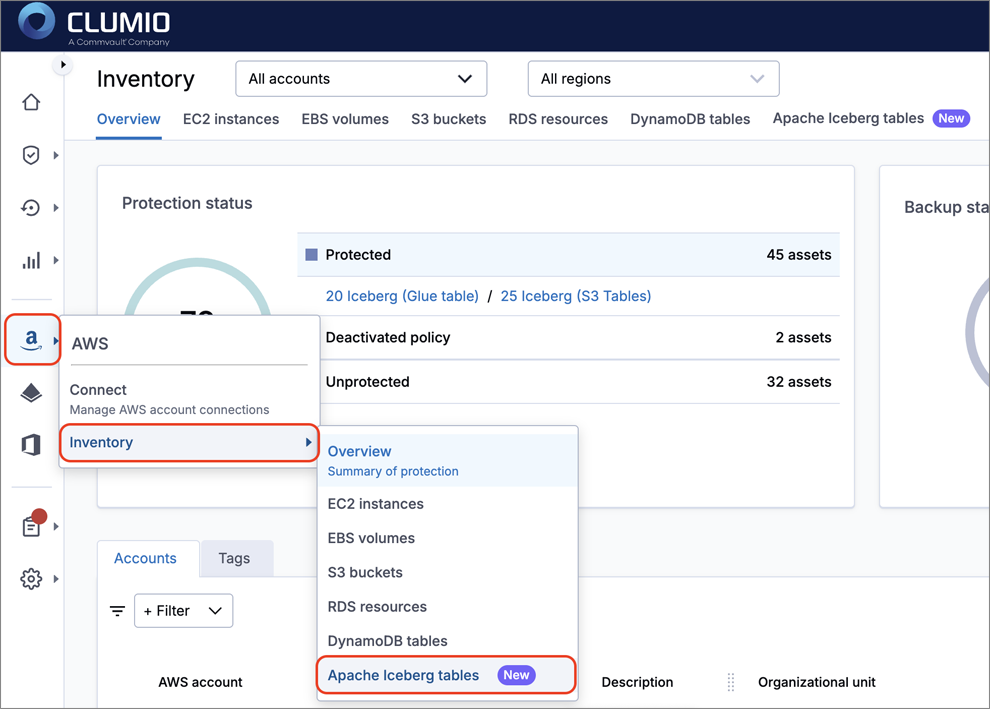The image size is (990, 709).
Task: Click the AWS Amazon icon in sidebar
Action: pos(31,341)
